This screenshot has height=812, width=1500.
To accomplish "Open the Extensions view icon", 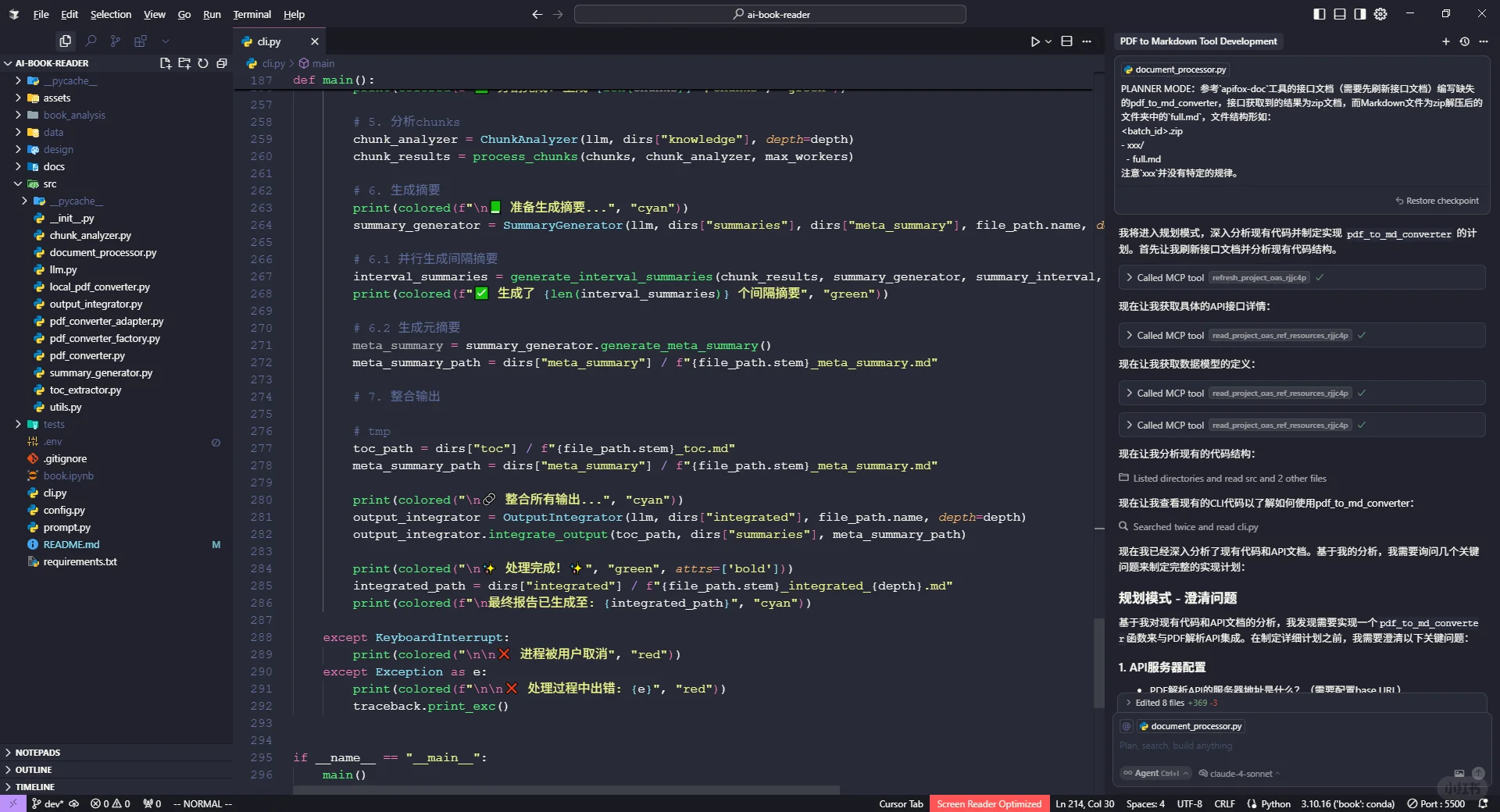I will [x=141, y=41].
